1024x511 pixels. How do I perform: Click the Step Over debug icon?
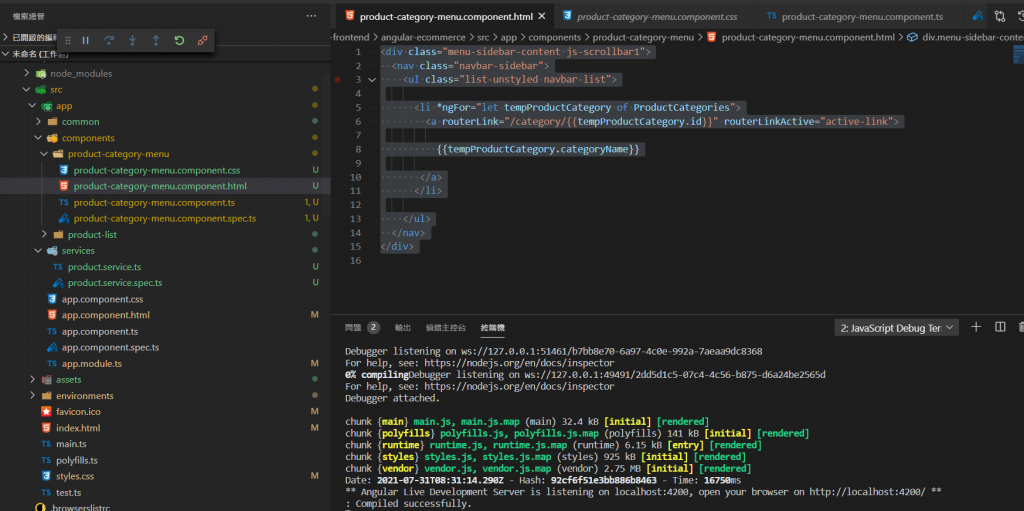(x=109, y=40)
